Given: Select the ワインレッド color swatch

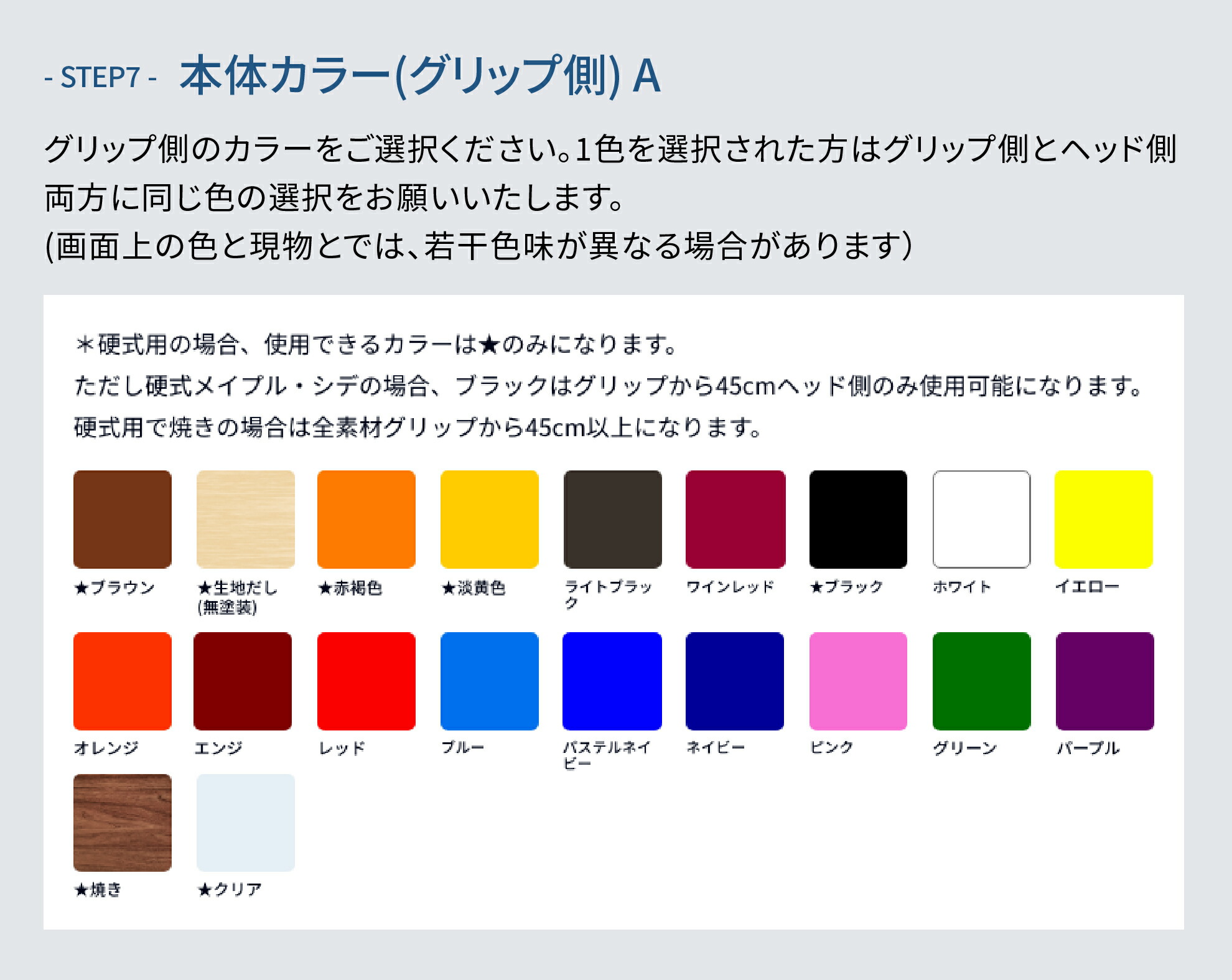Looking at the screenshot, I should (x=735, y=519).
